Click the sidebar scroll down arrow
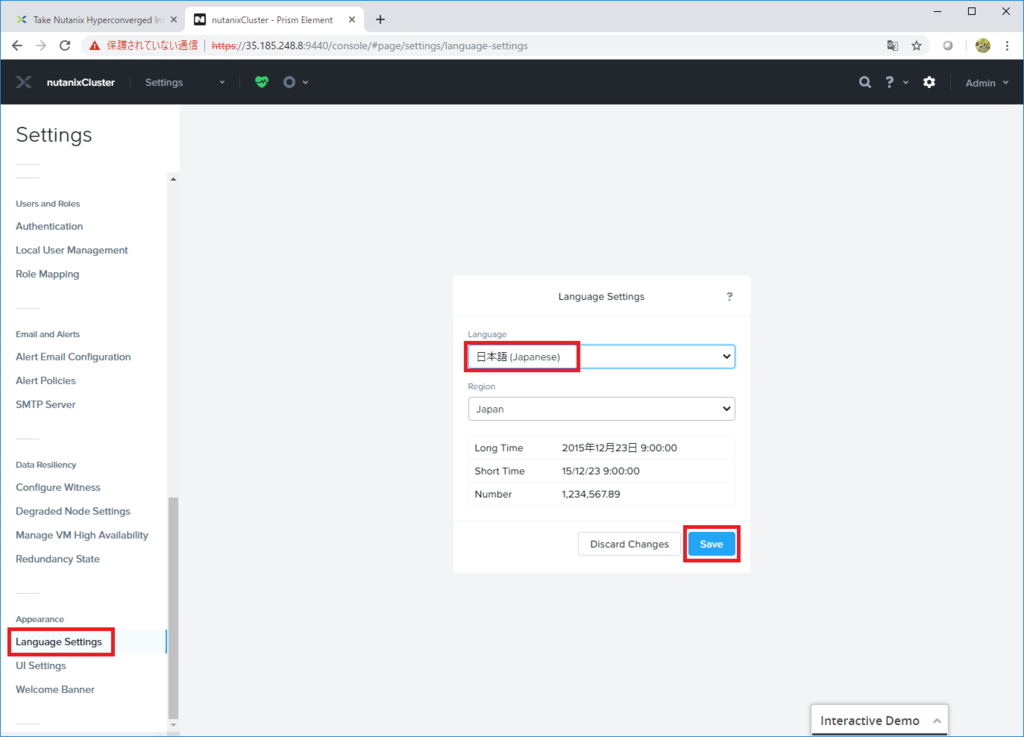This screenshot has width=1024, height=737. (173, 725)
